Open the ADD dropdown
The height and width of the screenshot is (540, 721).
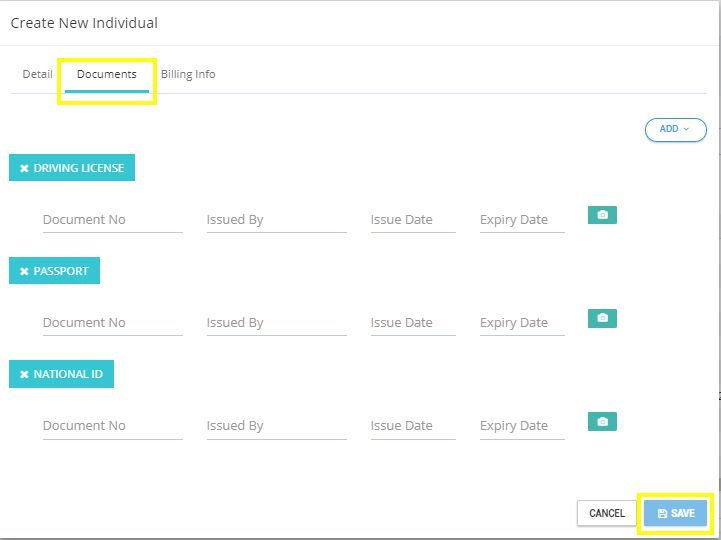click(675, 129)
